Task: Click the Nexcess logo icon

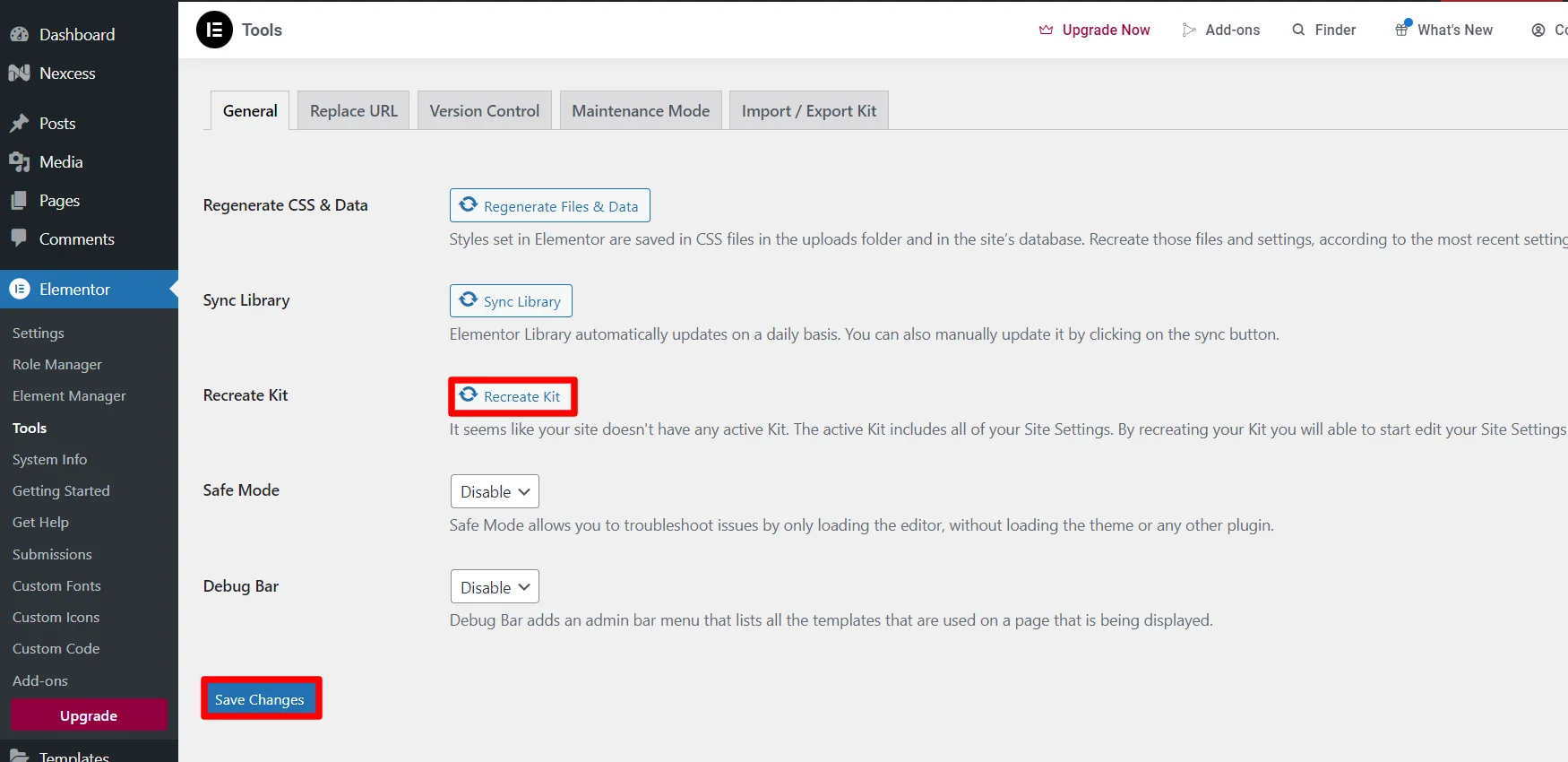Action: [x=19, y=74]
